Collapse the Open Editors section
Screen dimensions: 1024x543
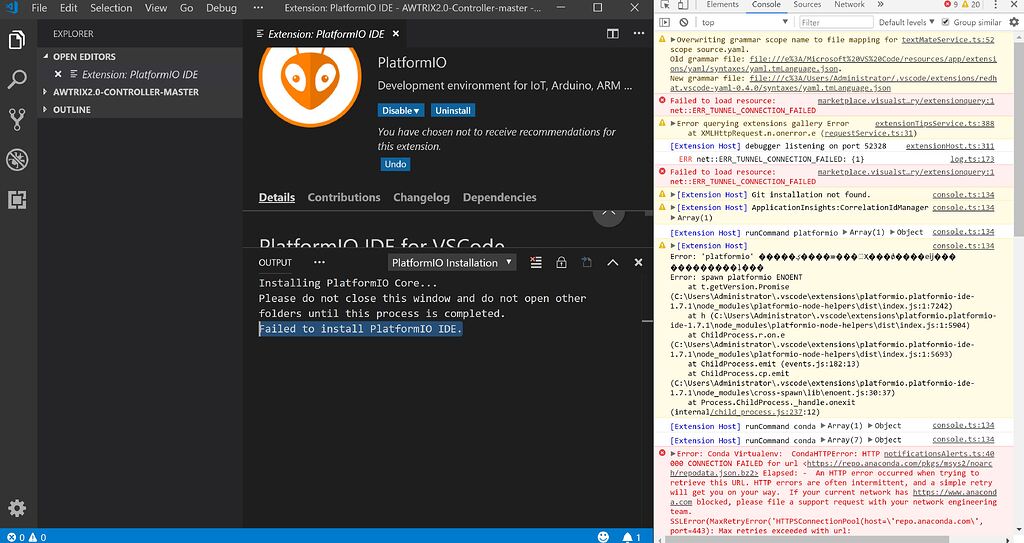46,56
